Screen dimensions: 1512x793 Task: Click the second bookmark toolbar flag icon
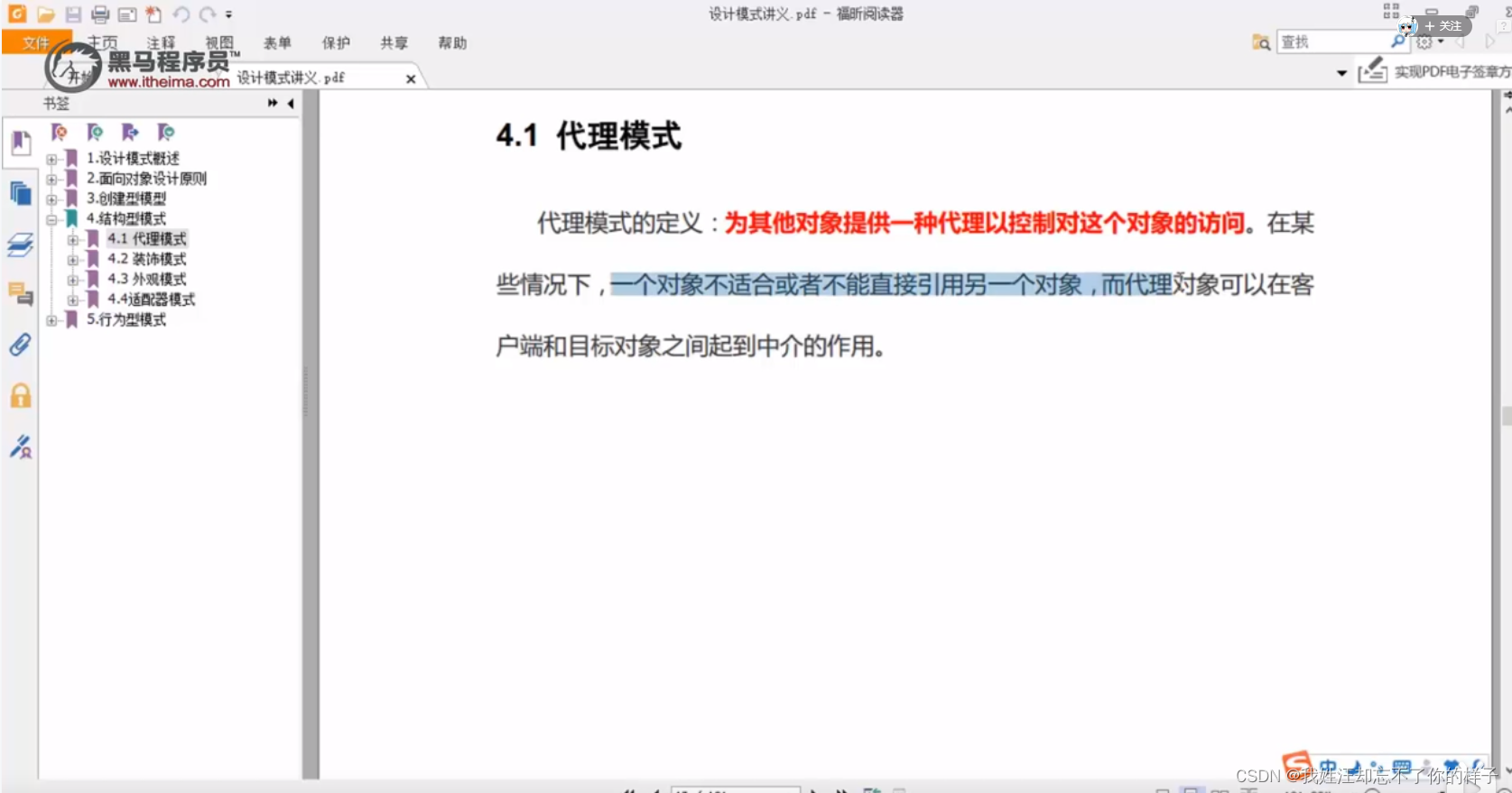[x=95, y=133]
